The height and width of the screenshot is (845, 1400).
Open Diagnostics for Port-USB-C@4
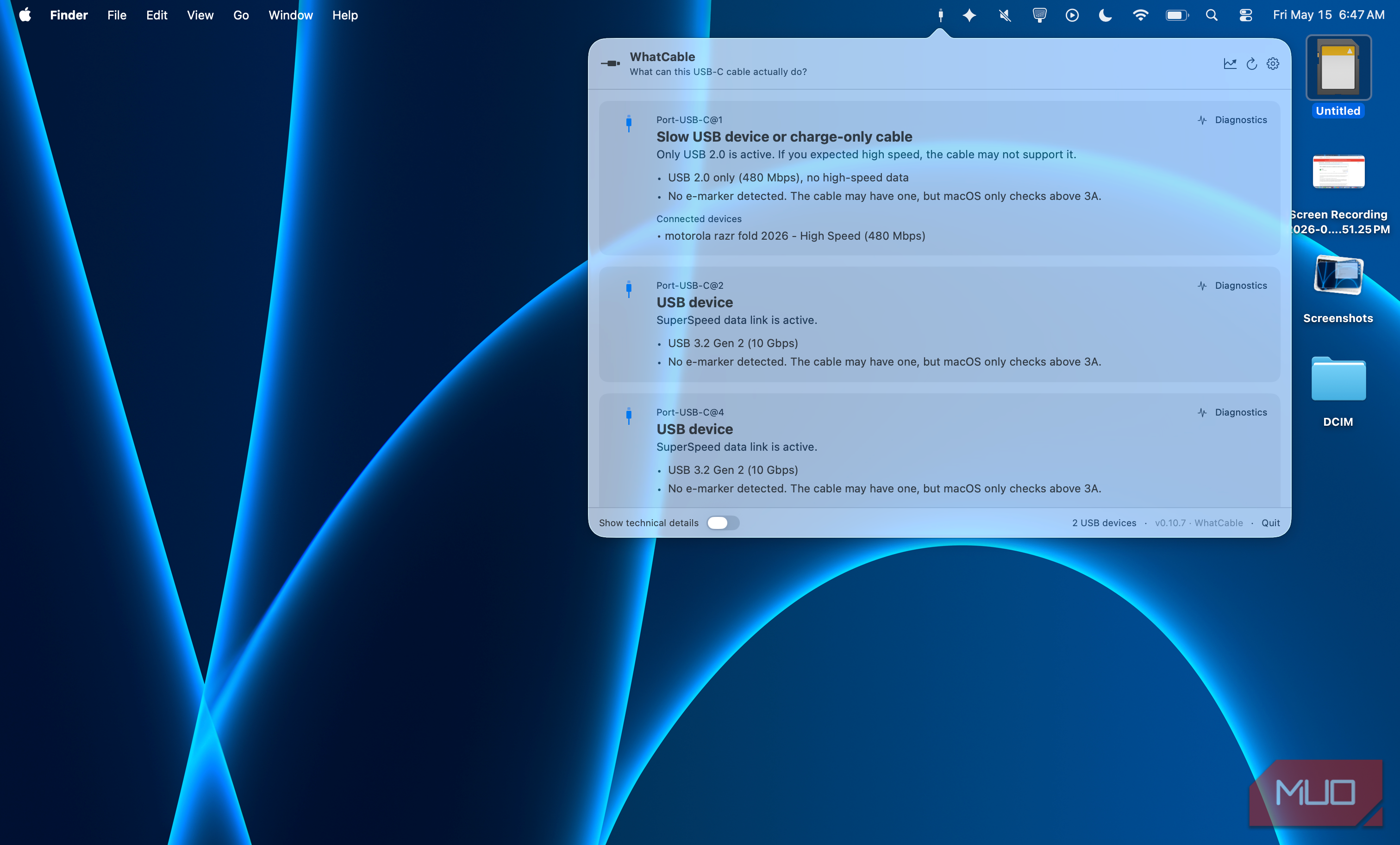[1232, 412]
